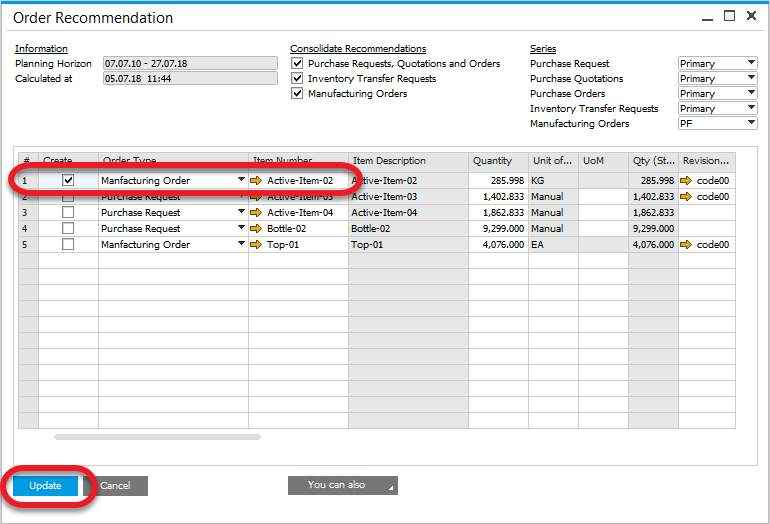Open the link arrow for Active-Item-04
Viewport: 770px width, 524px height.
click(x=256, y=213)
